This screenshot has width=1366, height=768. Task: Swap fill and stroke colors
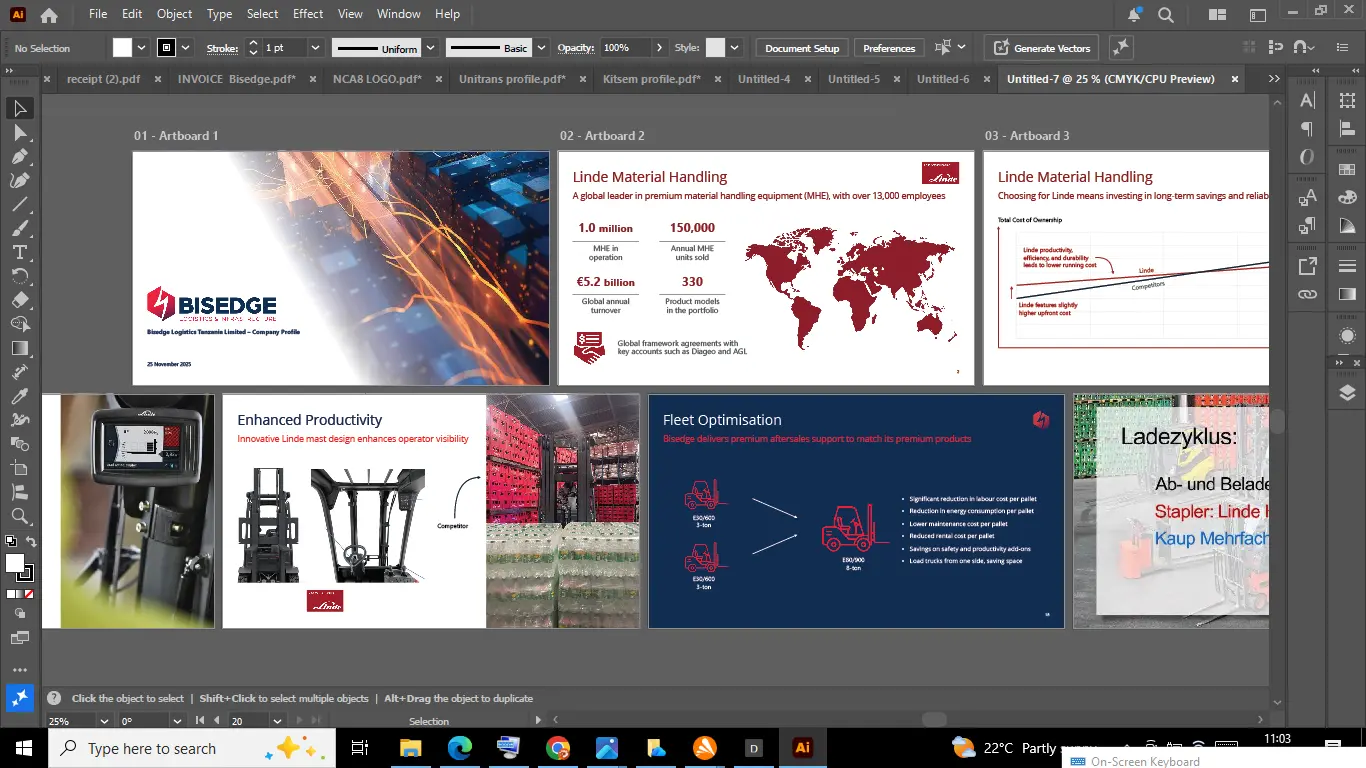[31, 542]
